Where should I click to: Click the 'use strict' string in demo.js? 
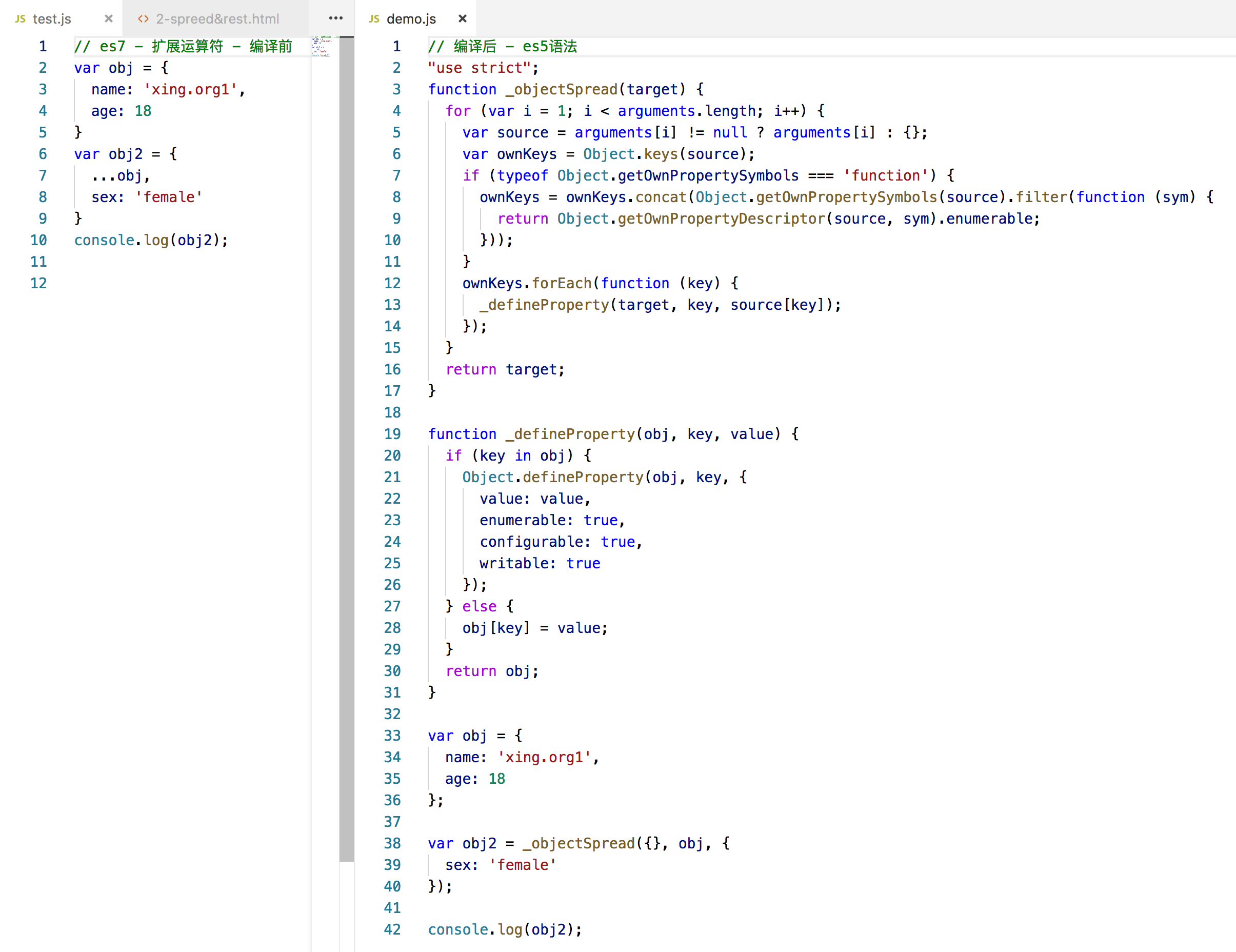pyautogui.click(x=479, y=68)
